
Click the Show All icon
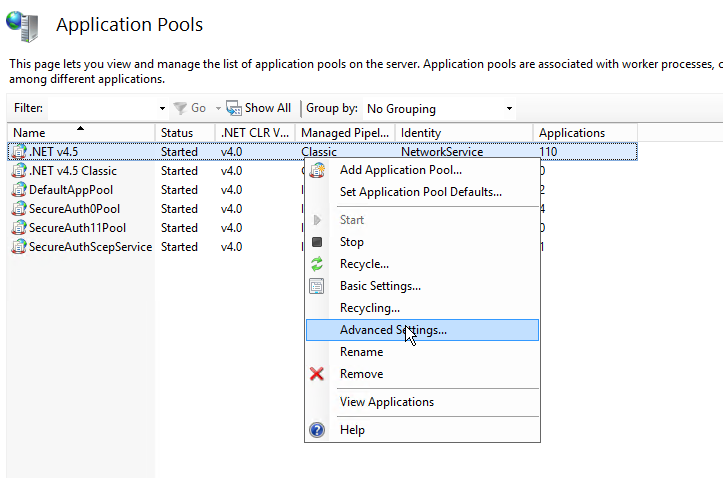pos(234,108)
